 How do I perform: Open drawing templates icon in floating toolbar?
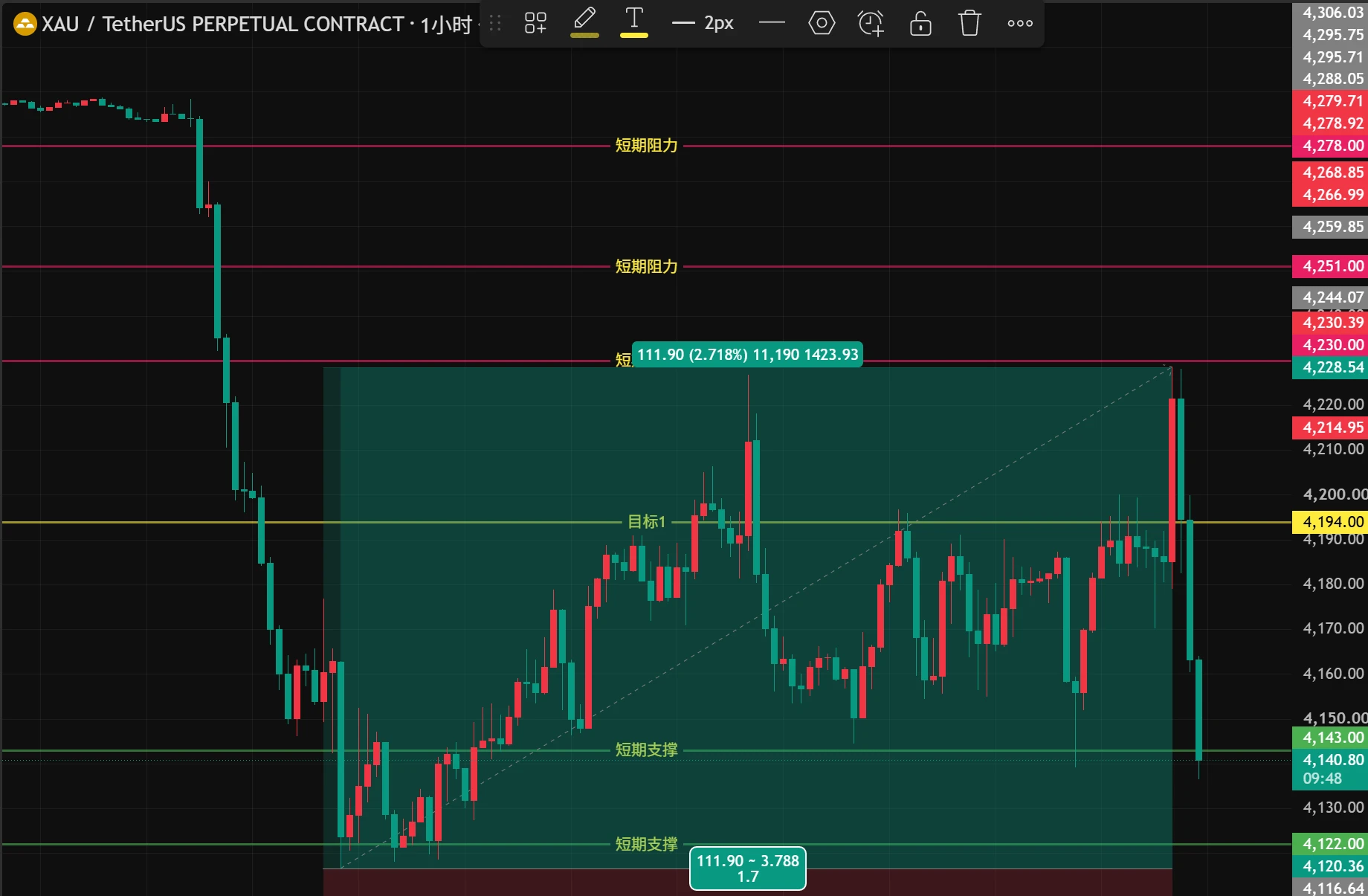tap(535, 23)
